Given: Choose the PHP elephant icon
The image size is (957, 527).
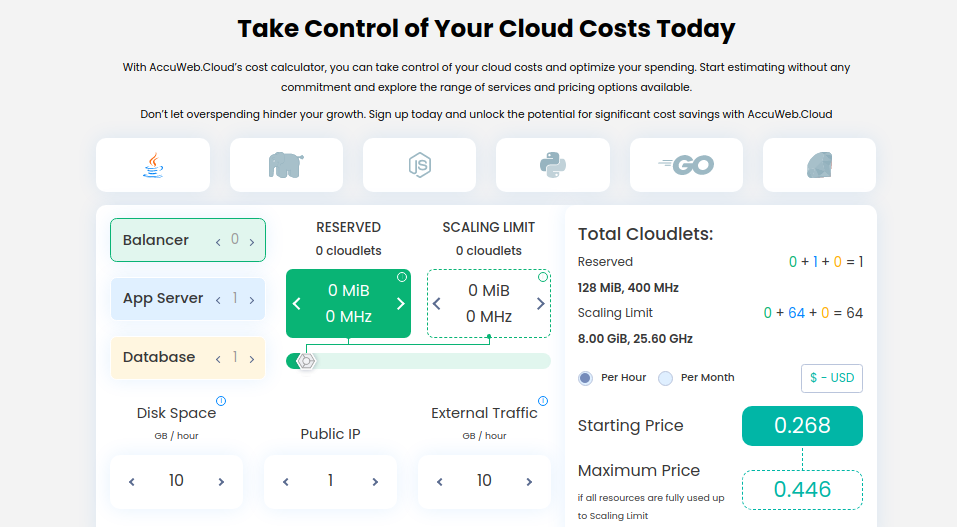Looking at the screenshot, I should (286, 165).
